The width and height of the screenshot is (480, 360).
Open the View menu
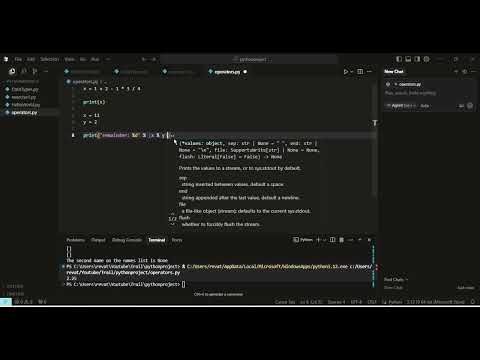69,59
